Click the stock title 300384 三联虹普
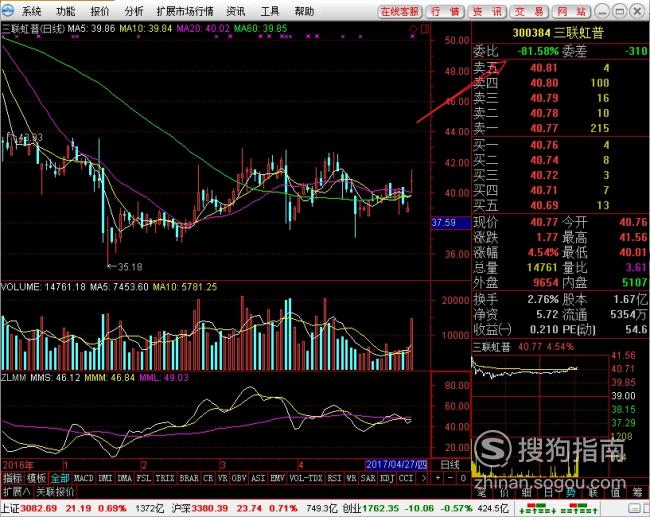This screenshot has height=517, width=650. pyautogui.click(x=558, y=33)
